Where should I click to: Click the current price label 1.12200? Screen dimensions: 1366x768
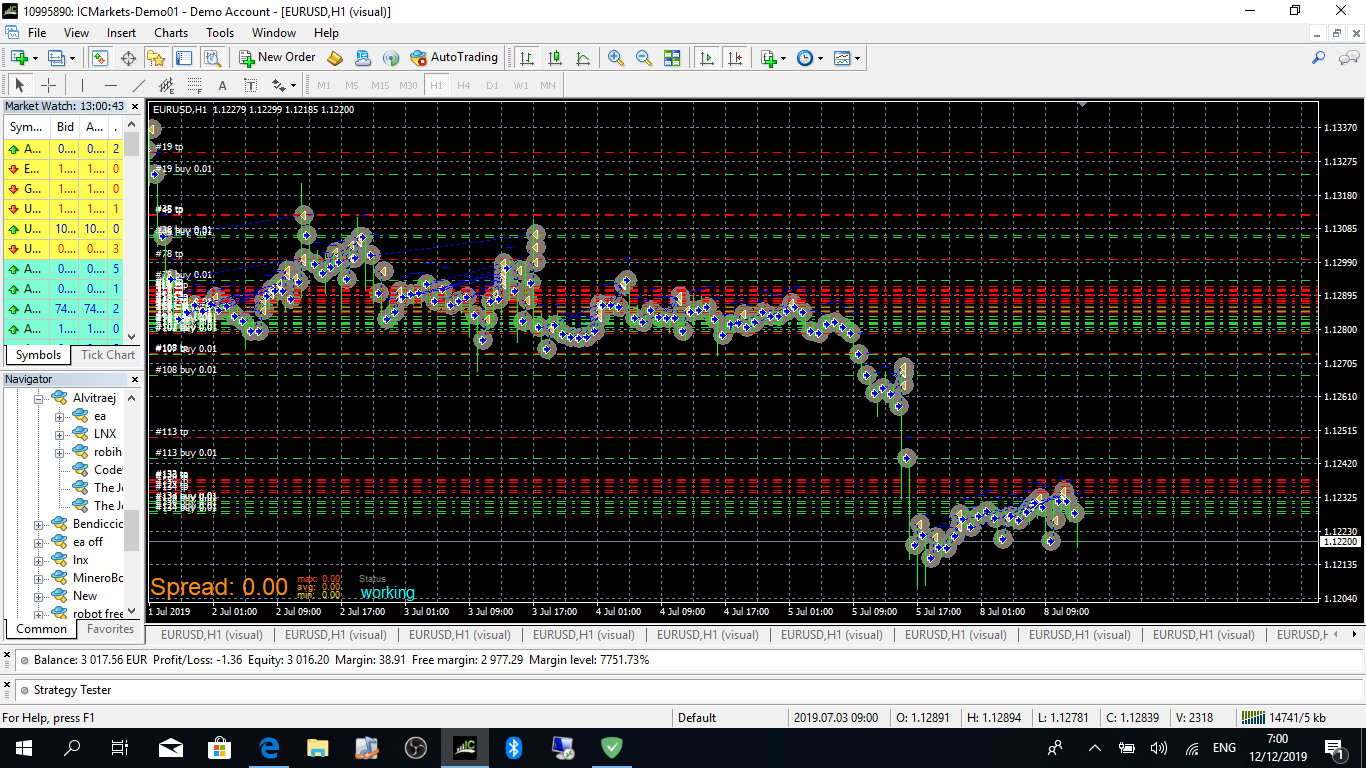[1341, 541]
